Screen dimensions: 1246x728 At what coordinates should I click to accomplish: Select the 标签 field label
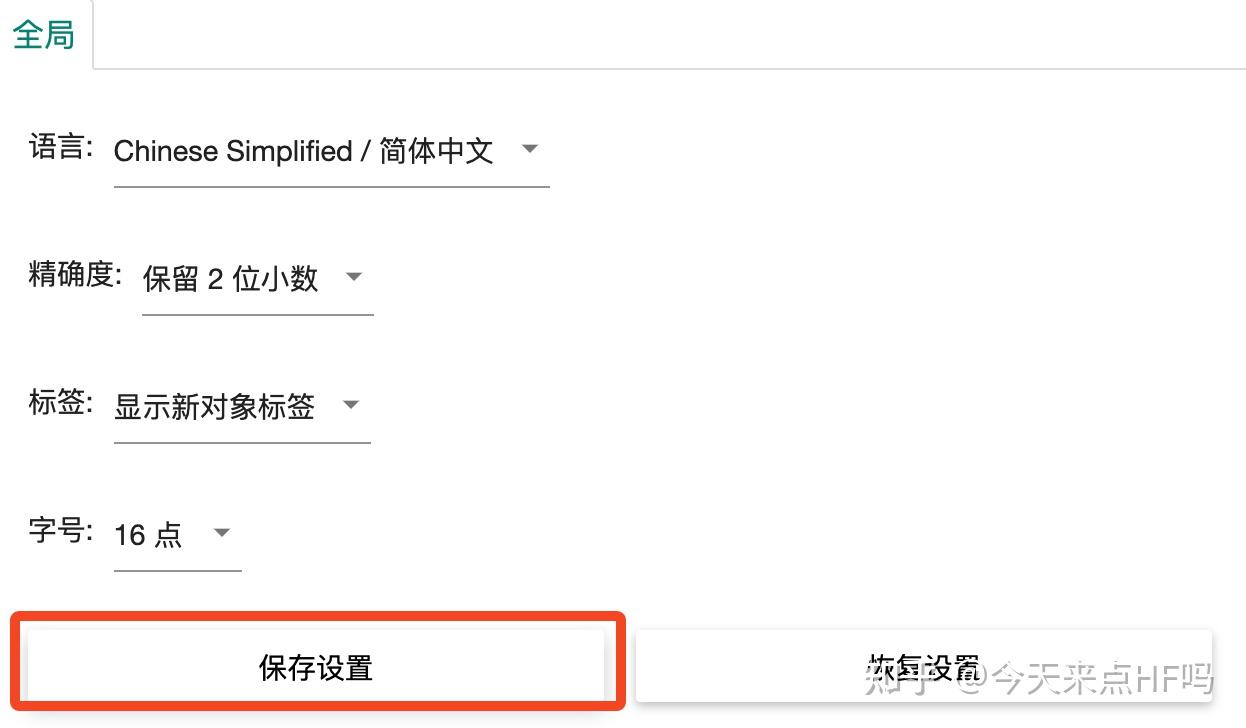tap(61, 404)
